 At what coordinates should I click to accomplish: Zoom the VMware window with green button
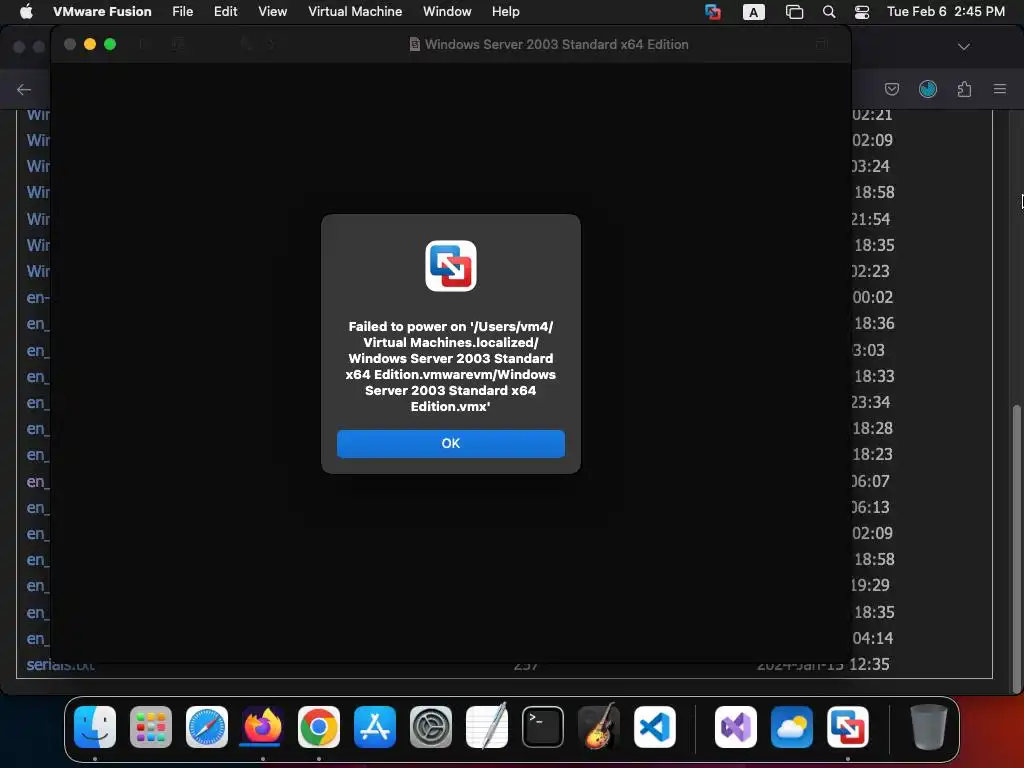[110, 44]
